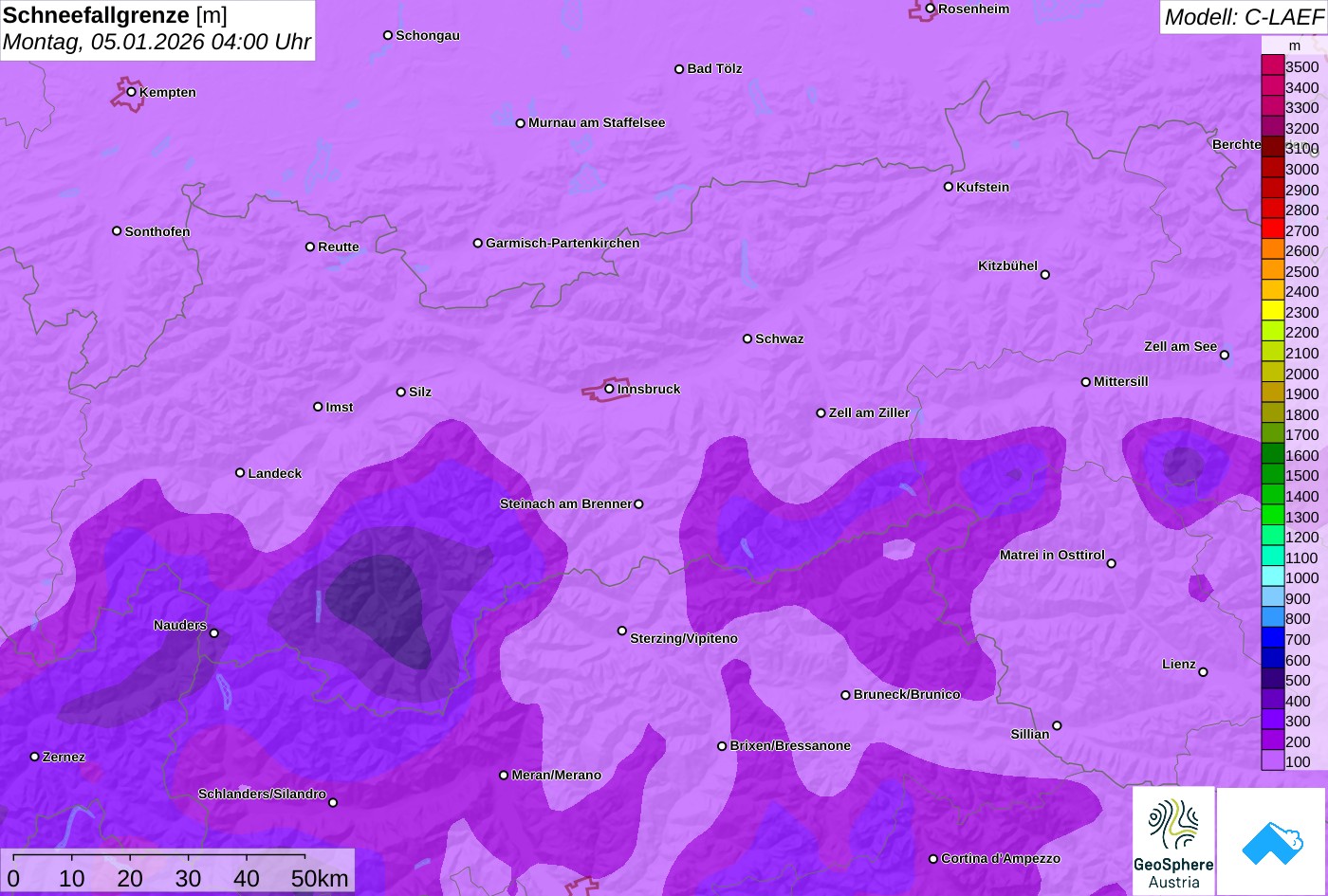Image resolution: width=1328 pixels, height=896 pixels.
Task: Click the 3000 legend value
Action: click(x=1302, y=170)
